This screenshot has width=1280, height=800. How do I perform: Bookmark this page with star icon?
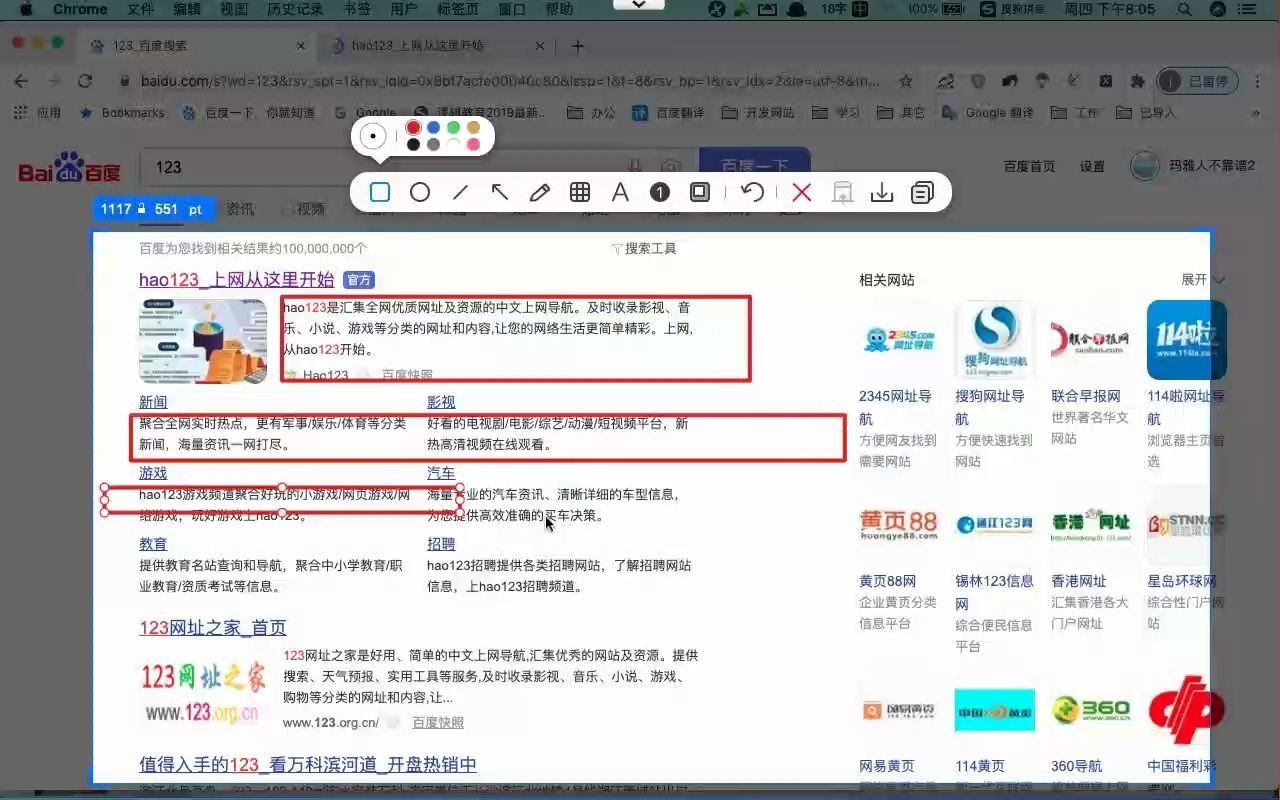coord(906,81)
